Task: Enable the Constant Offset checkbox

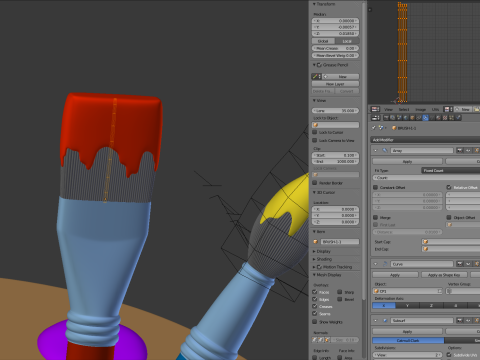Action: point(375,187)
